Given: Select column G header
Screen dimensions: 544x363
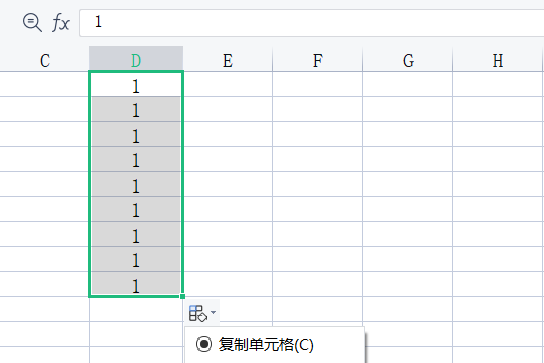Looking at the screenshot, I should [408, 59].
